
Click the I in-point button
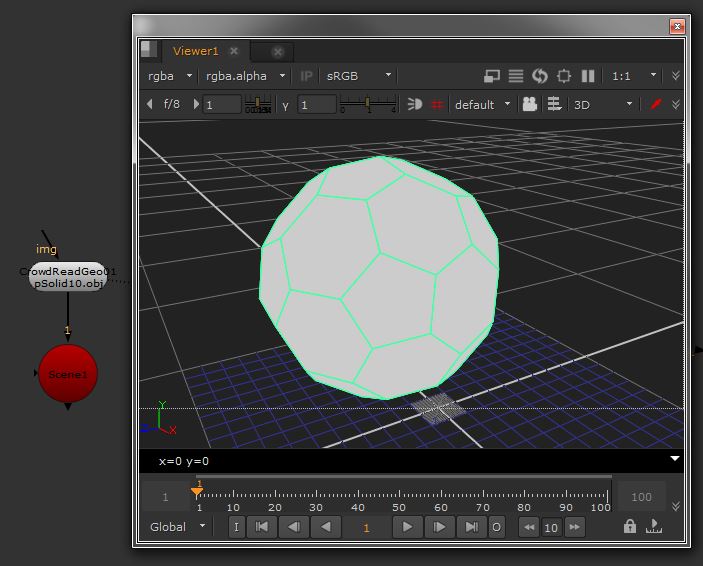[x=236, y=527]
